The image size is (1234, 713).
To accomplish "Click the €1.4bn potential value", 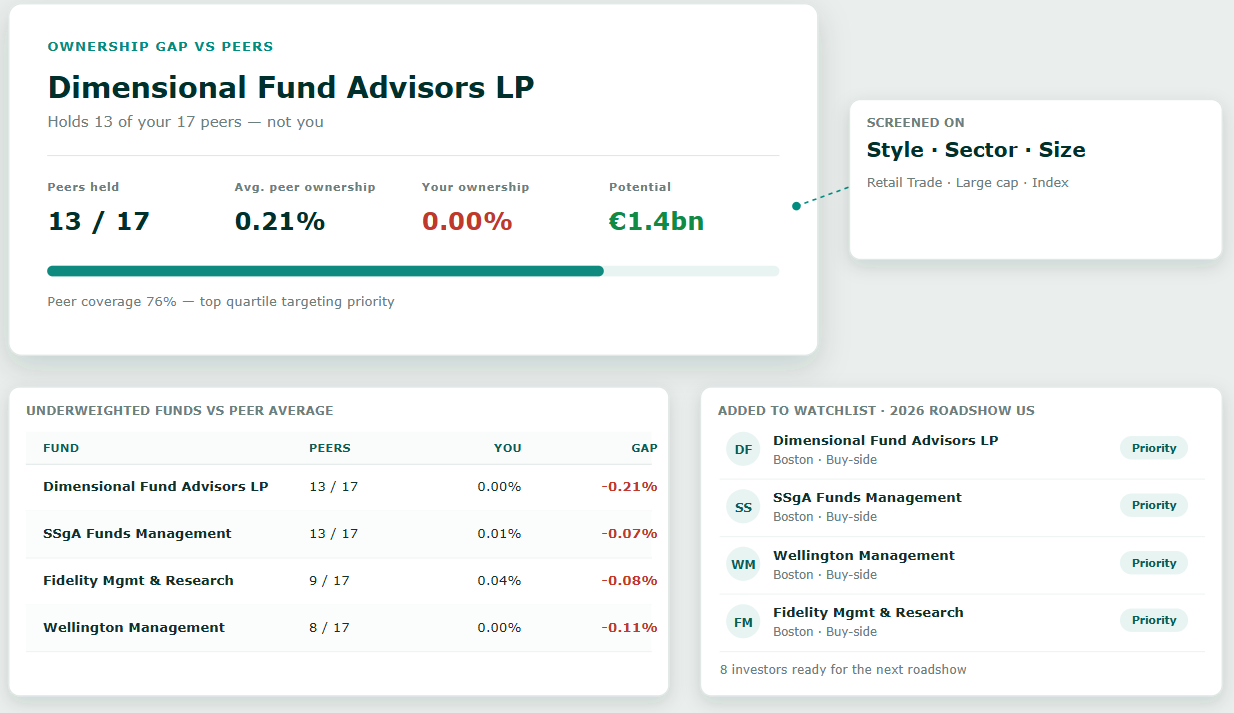I will point(656,221).
